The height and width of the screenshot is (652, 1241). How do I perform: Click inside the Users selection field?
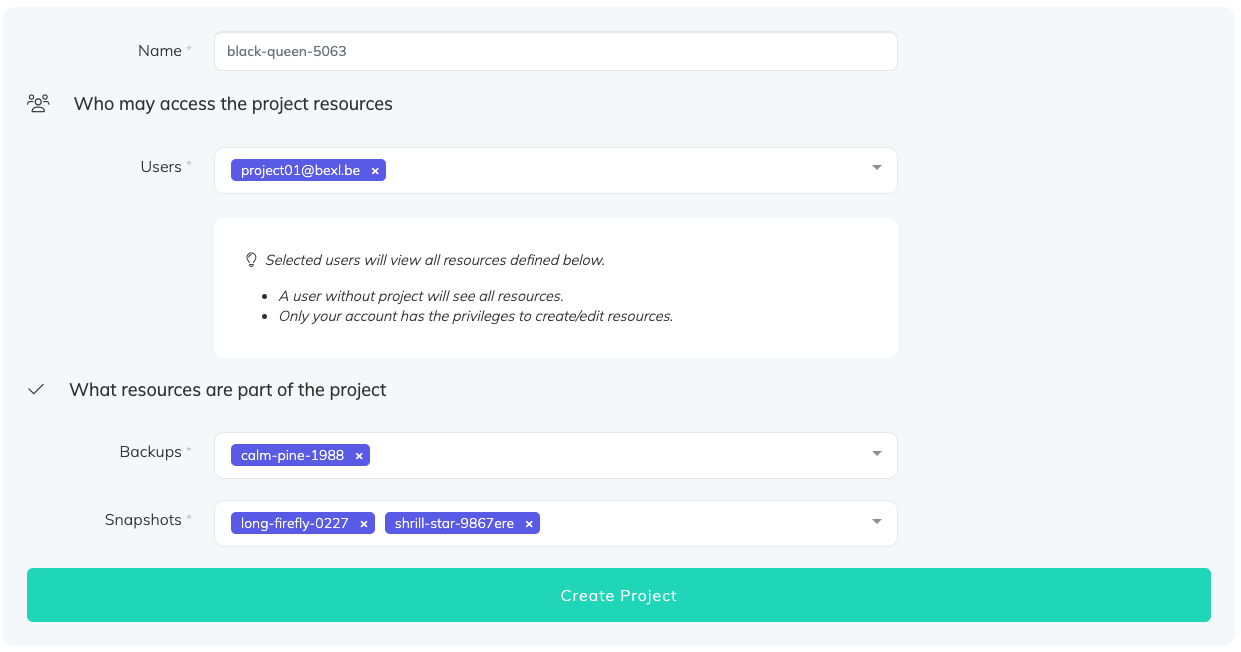pos(620,171)
